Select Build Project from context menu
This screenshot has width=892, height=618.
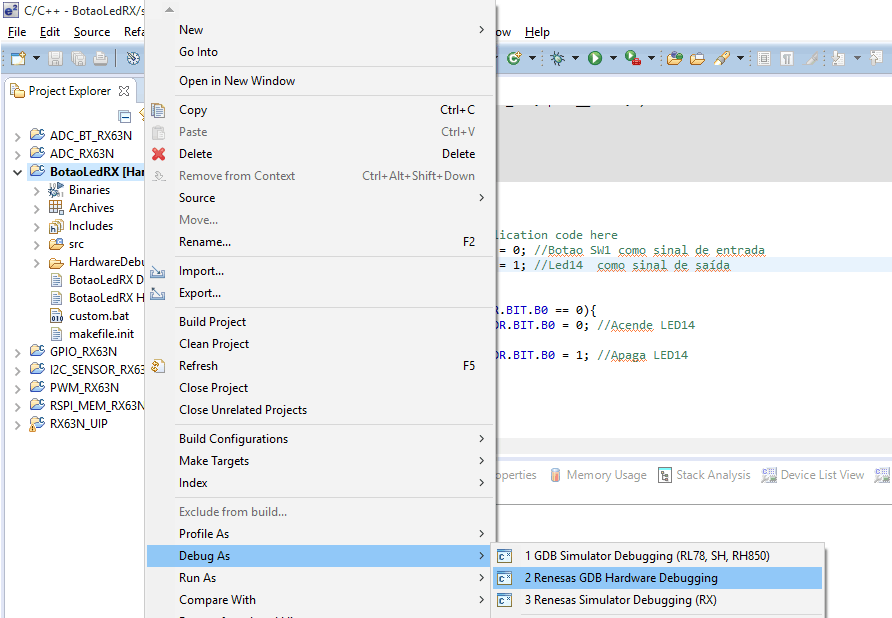tap(320, 322)
